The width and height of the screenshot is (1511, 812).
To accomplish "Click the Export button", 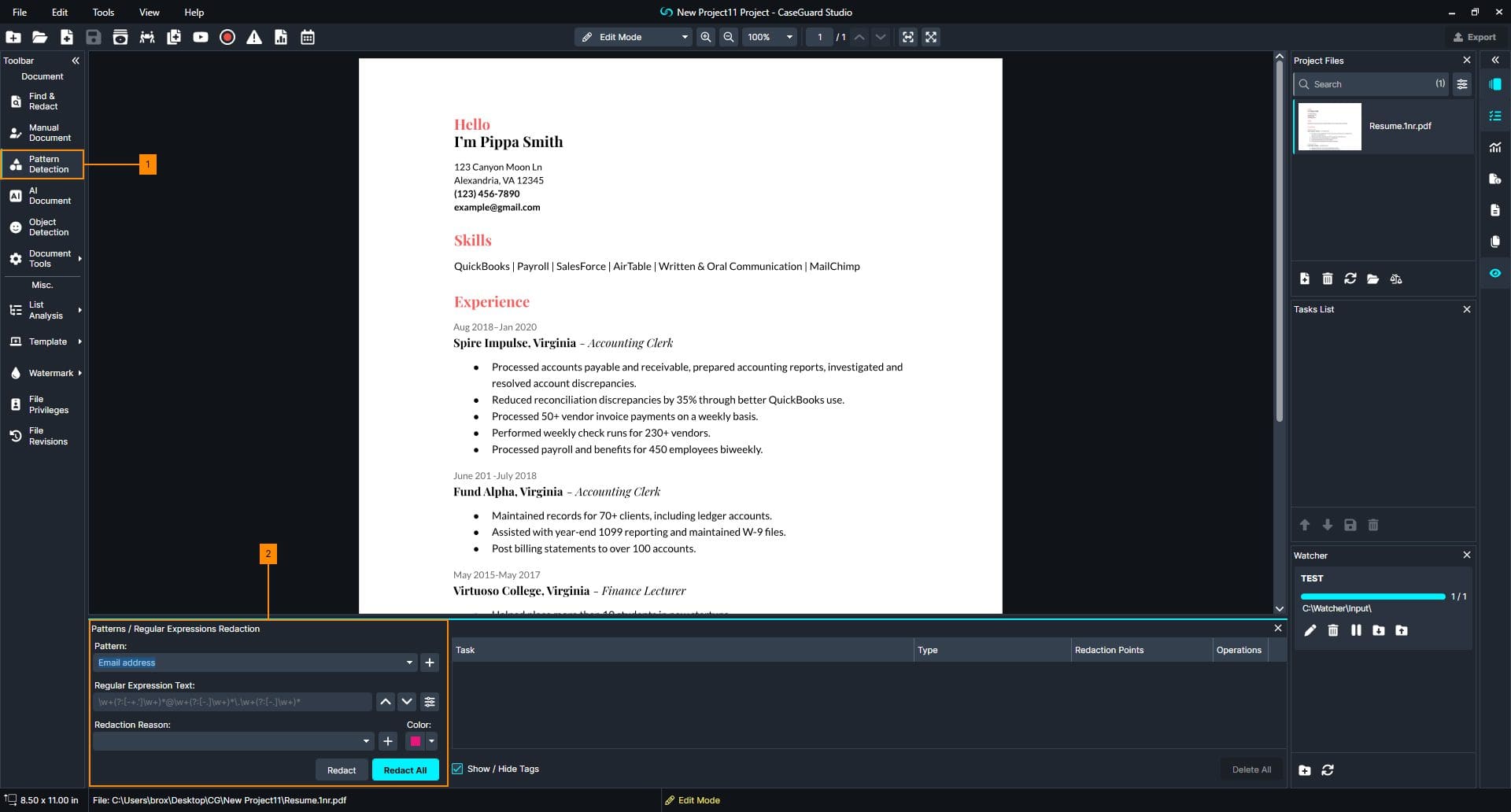I will (1475, 37).
